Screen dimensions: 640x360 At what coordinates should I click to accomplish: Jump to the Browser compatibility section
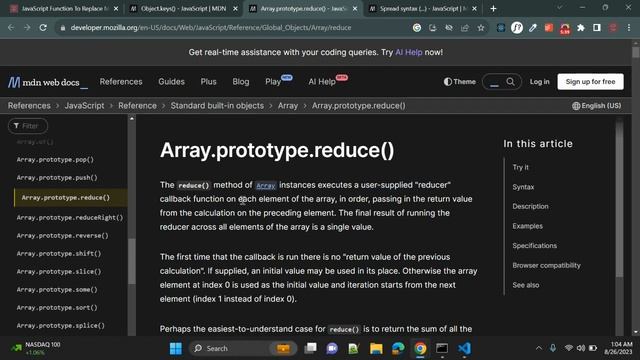click(546, 265)
